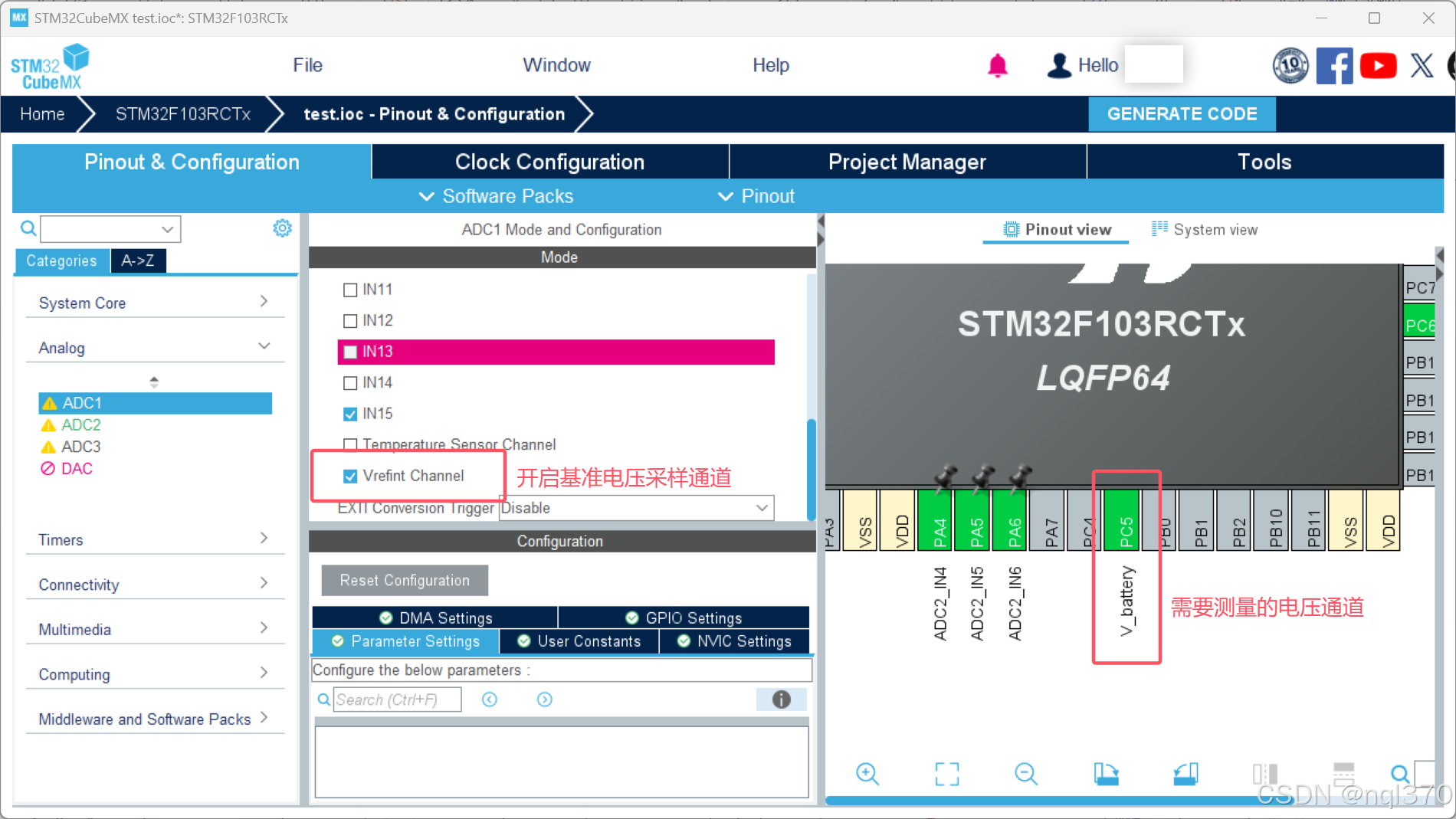Viewport: 1456px width, 819px height.
Task: Open the peripheral search combo box
Action: coord(110,228)
